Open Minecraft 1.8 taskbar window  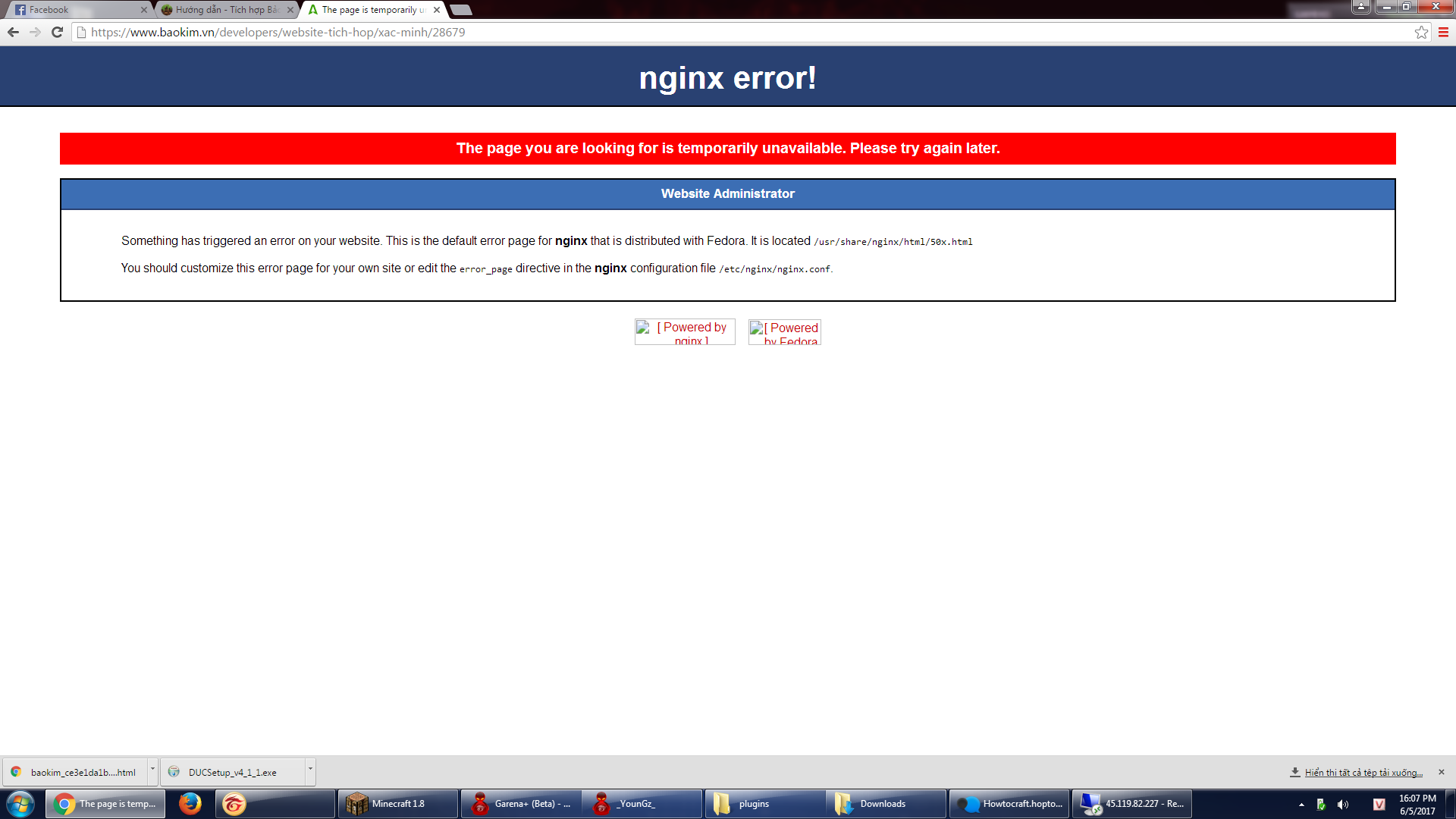tap(397, 803)
